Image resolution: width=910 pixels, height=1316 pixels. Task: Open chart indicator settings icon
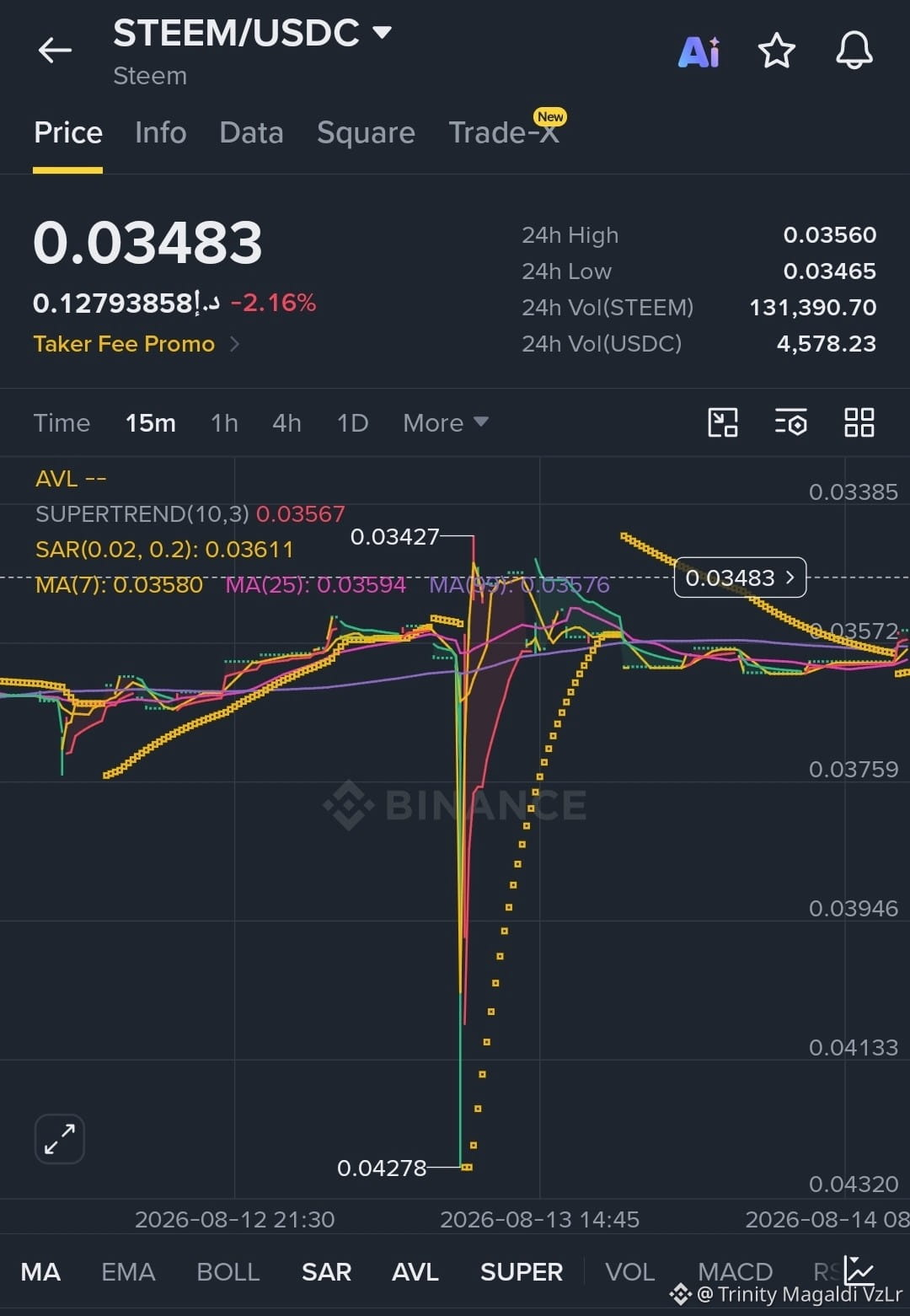pos(791,422)
